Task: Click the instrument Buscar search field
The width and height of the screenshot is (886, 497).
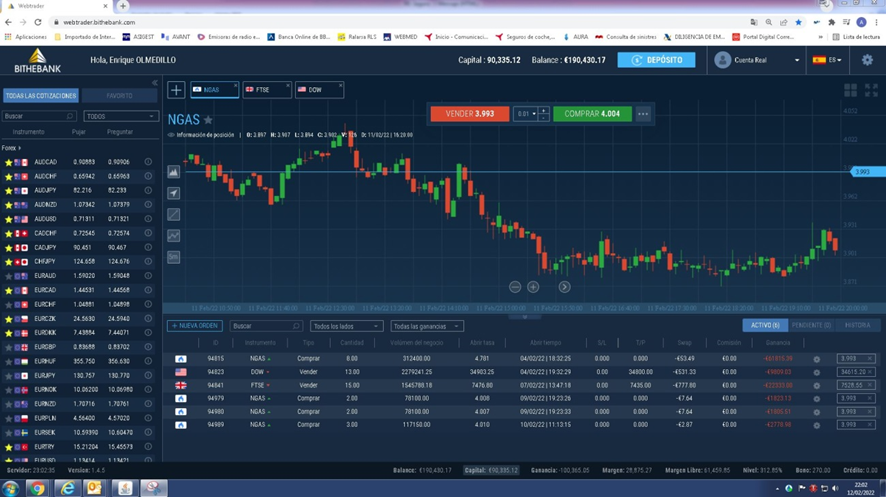Action: point(38,116)
